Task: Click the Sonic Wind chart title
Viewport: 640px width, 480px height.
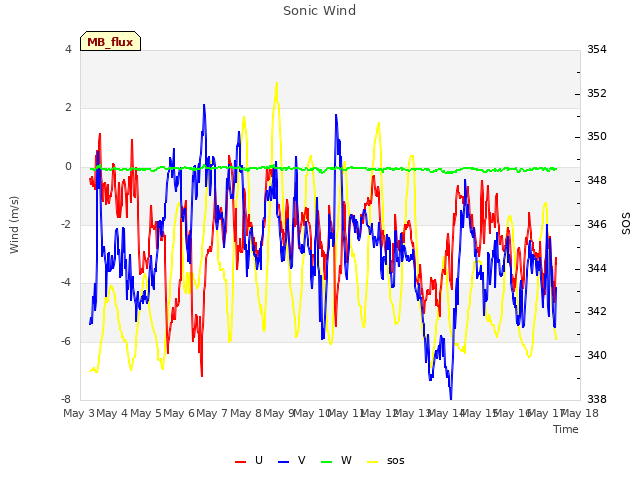Action: pos(319,11)
